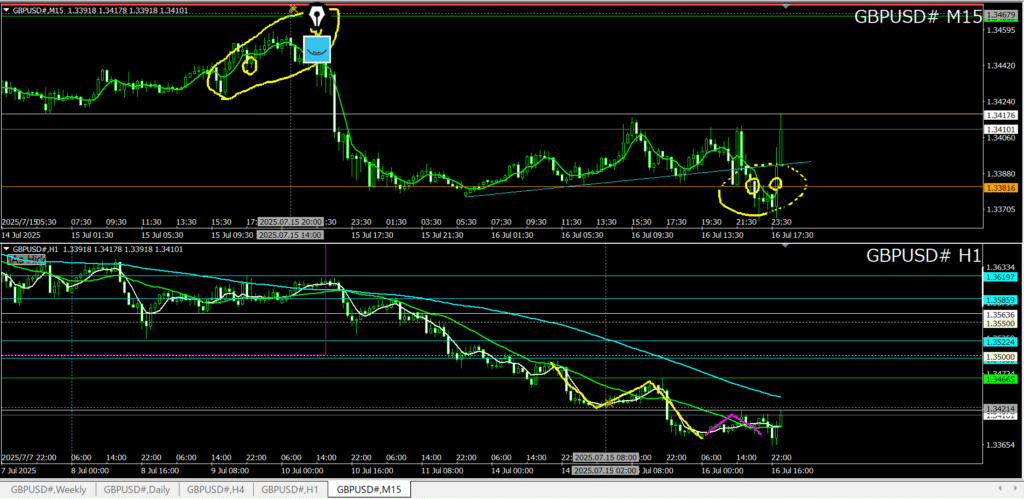Click the M15 chart shift triangle marker

tap(786, 6)
